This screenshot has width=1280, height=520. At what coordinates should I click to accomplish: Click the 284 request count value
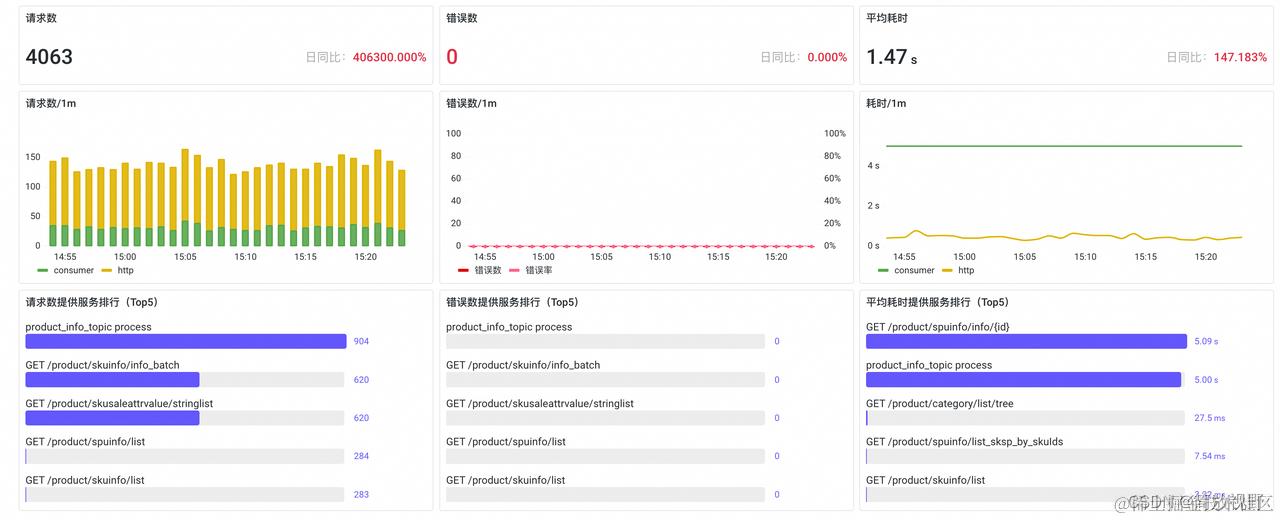pyautogui.click(x=361, y=456)
